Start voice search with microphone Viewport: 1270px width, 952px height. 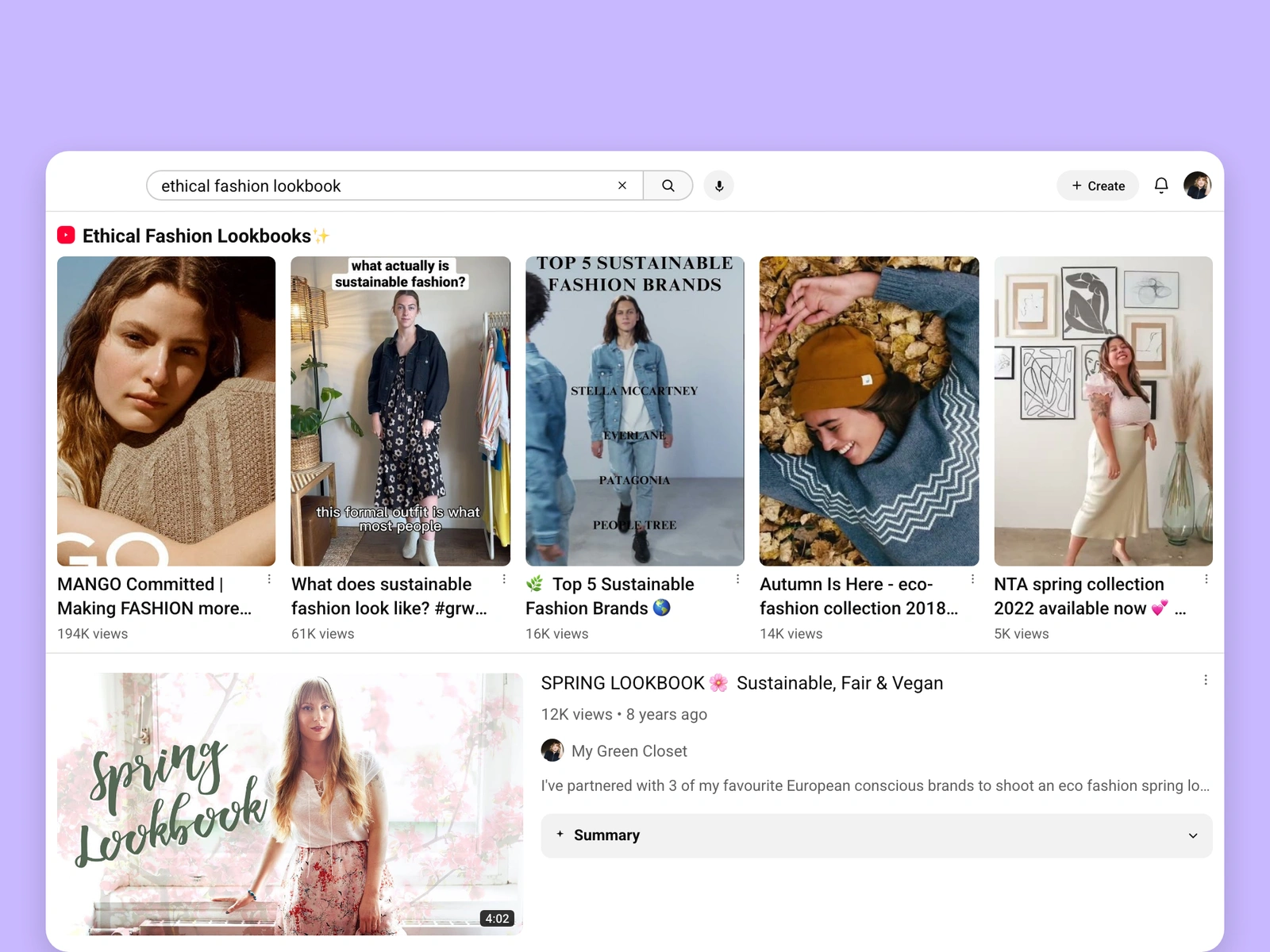[719, 186]
